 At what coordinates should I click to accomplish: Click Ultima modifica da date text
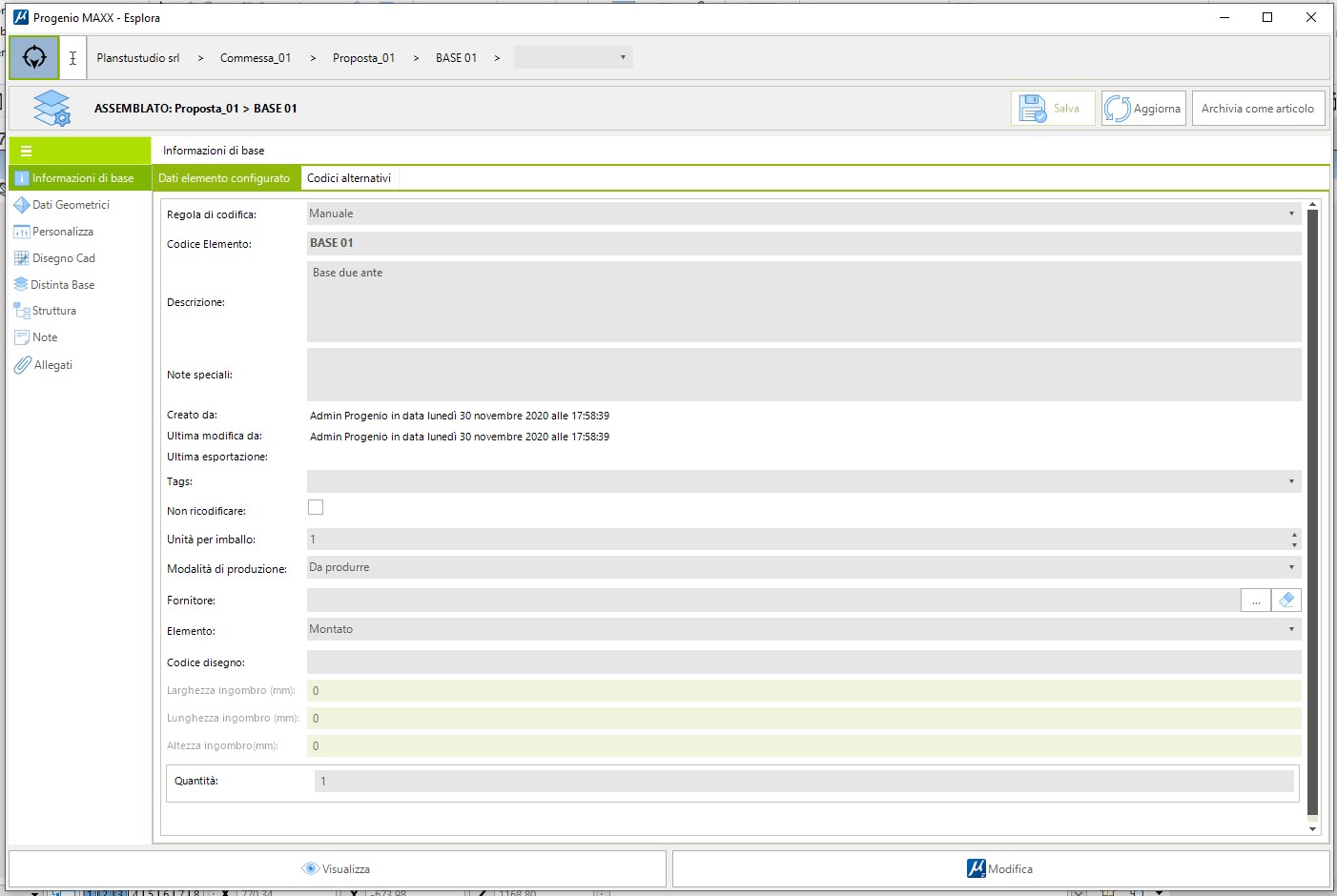[460, 437]
